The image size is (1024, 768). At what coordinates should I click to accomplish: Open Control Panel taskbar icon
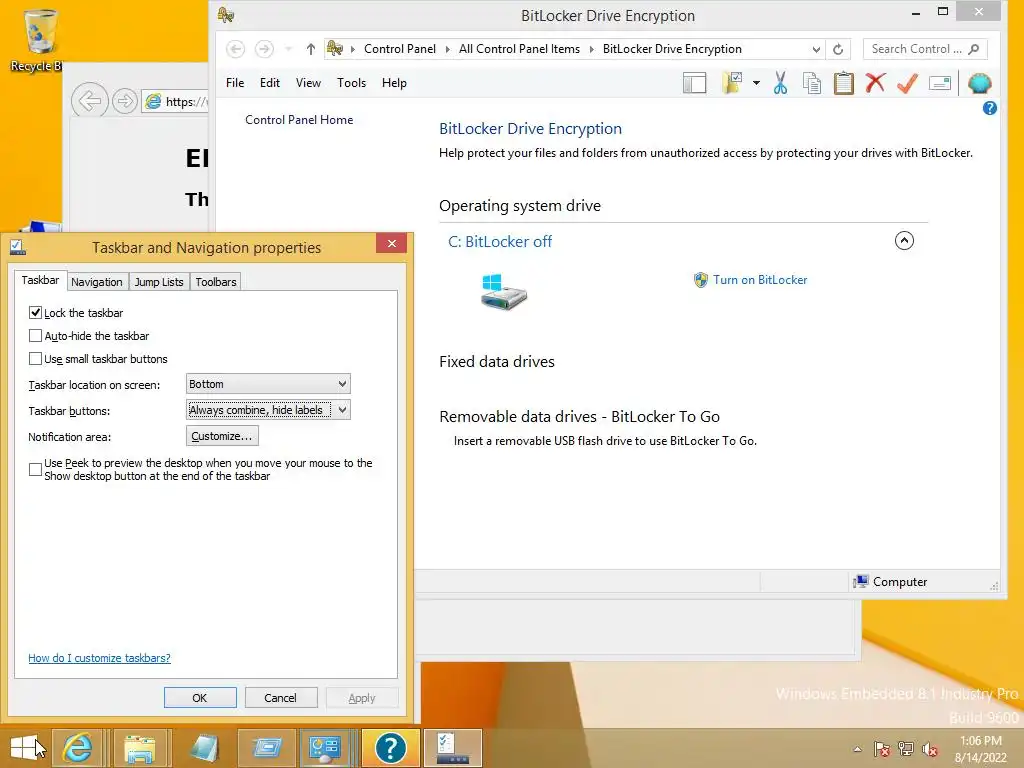coord(325,748)
